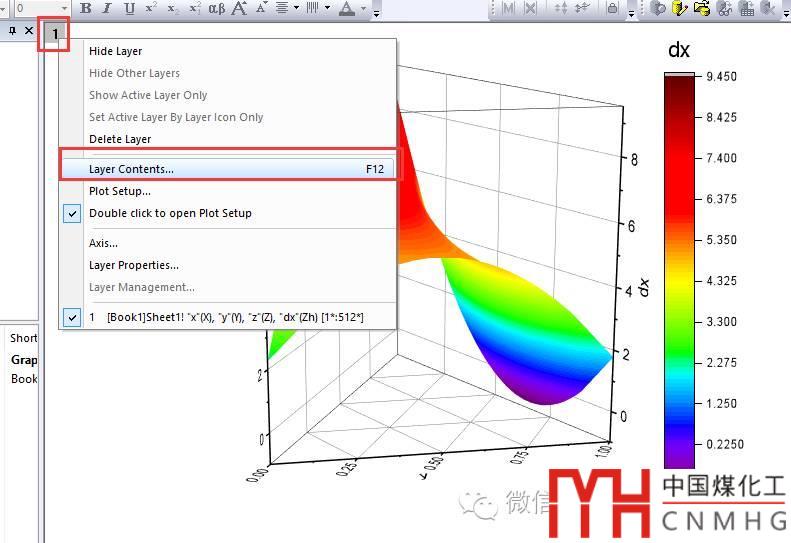Decrease font size with small A
This screenshot has height=543, width=791.
261,8
